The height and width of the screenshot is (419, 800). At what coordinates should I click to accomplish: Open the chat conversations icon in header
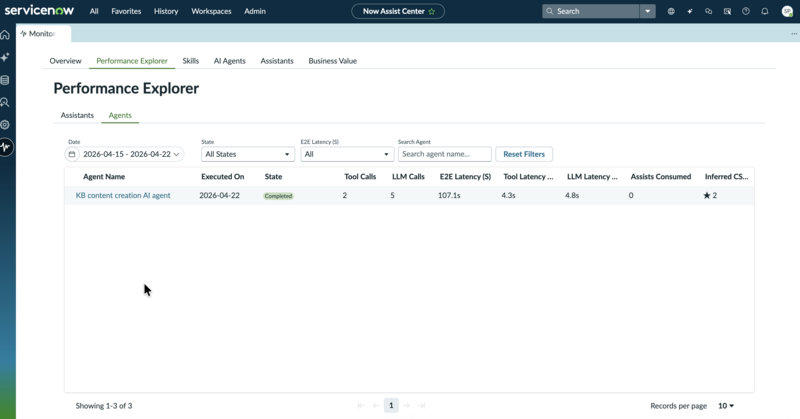coord(708,11)
